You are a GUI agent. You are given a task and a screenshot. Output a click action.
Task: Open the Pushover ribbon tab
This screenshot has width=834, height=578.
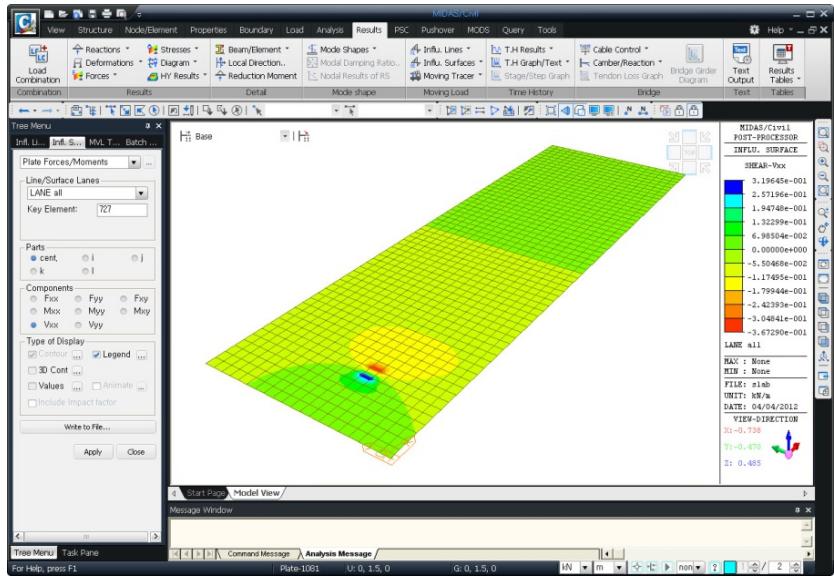coord(438,30)
